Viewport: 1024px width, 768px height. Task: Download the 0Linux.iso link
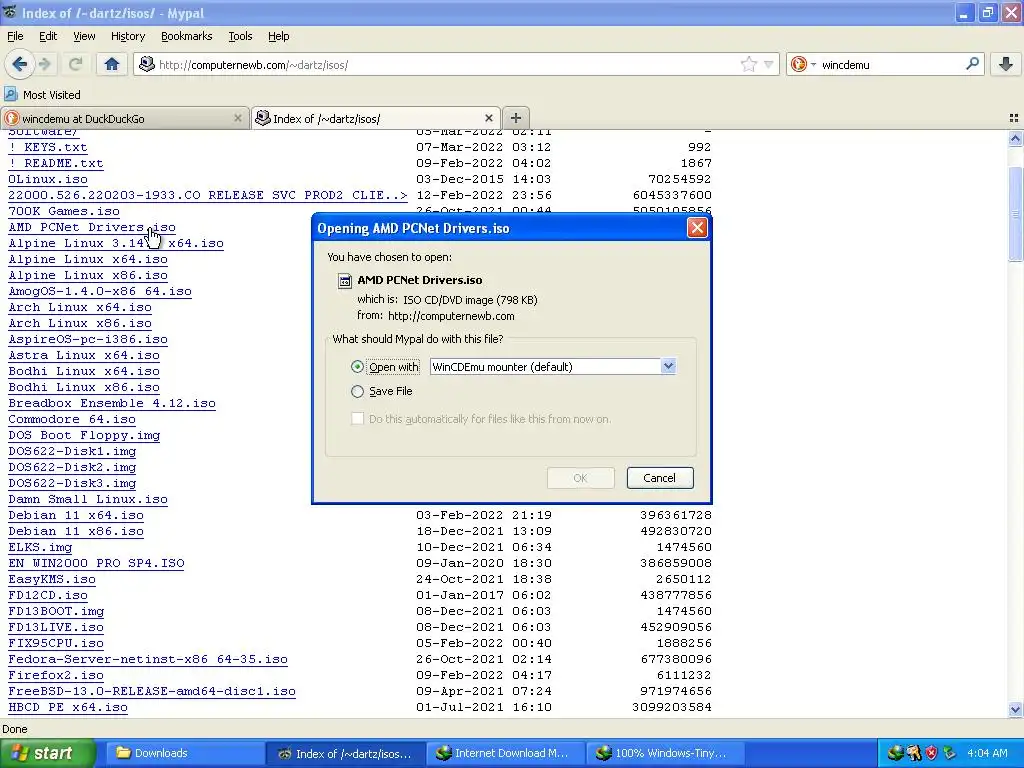(48, 179)
